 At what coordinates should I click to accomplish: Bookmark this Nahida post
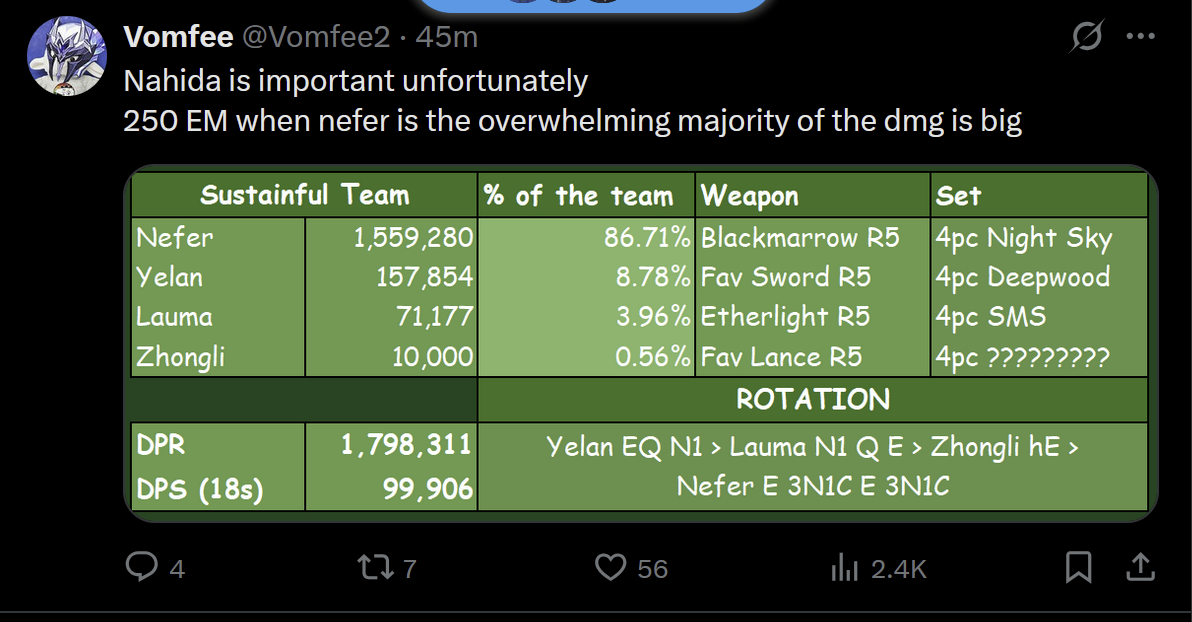point(1078,568)
